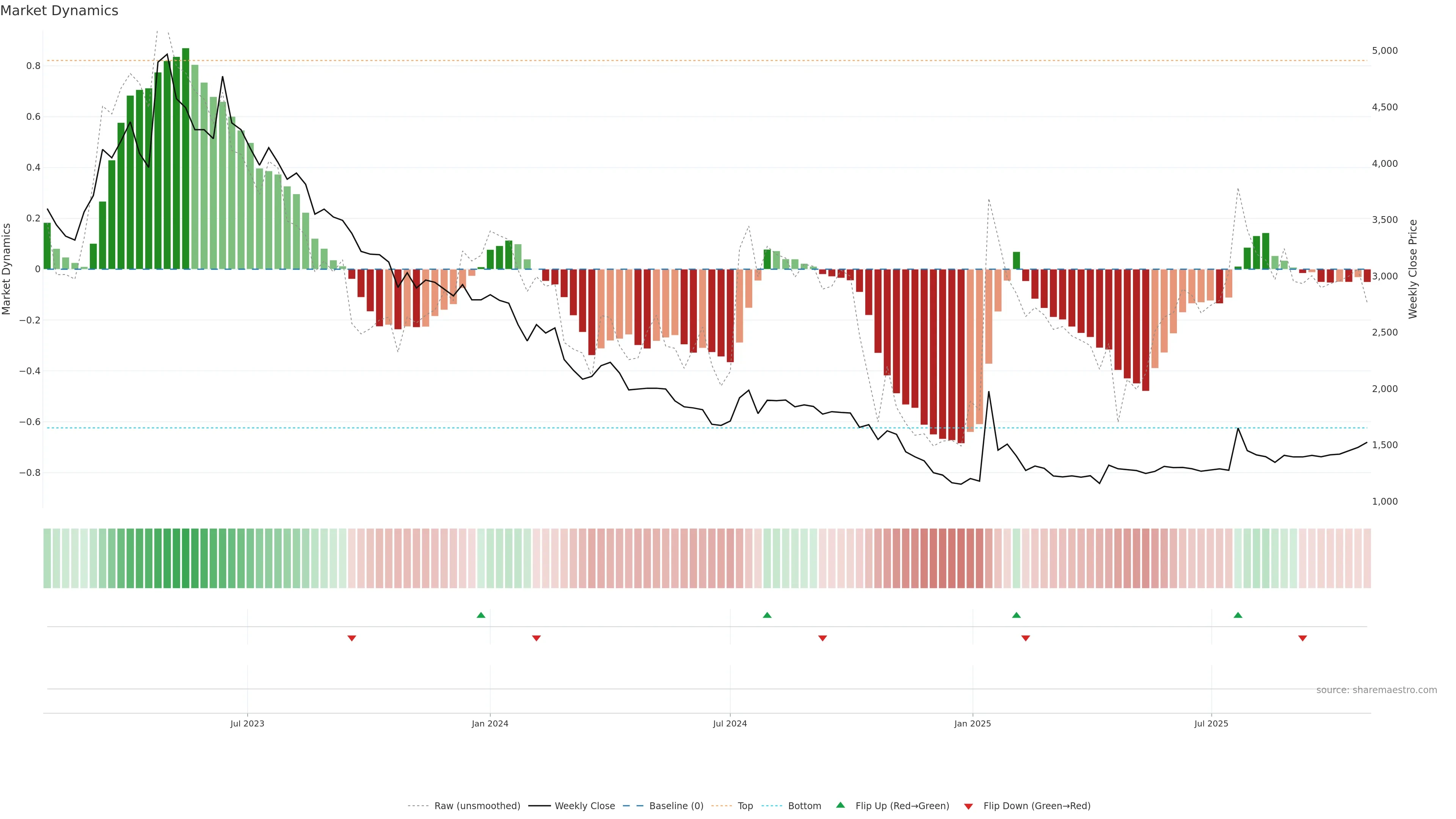Click the Jan 2025 x-axis label
Screen dimensions: 1456x819
972,723
